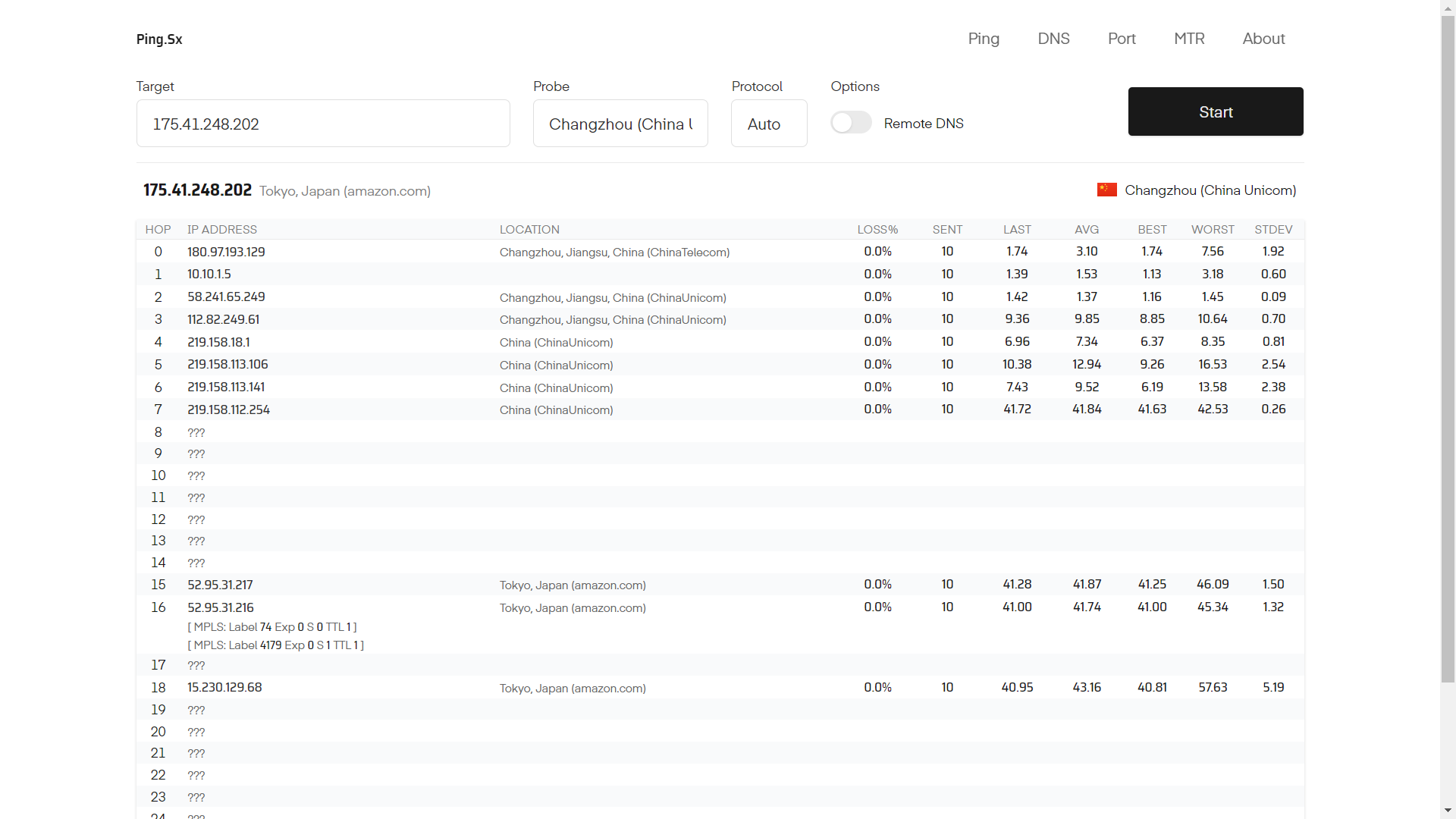
Task: Click the STDEV column header
Action: tap(1272, 230)
